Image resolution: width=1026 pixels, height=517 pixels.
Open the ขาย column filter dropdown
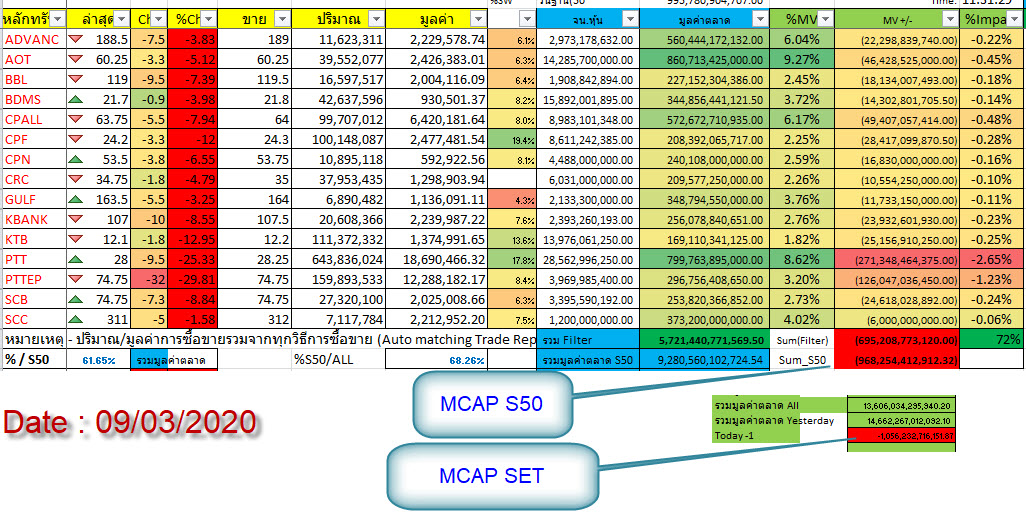coord(282,19)
